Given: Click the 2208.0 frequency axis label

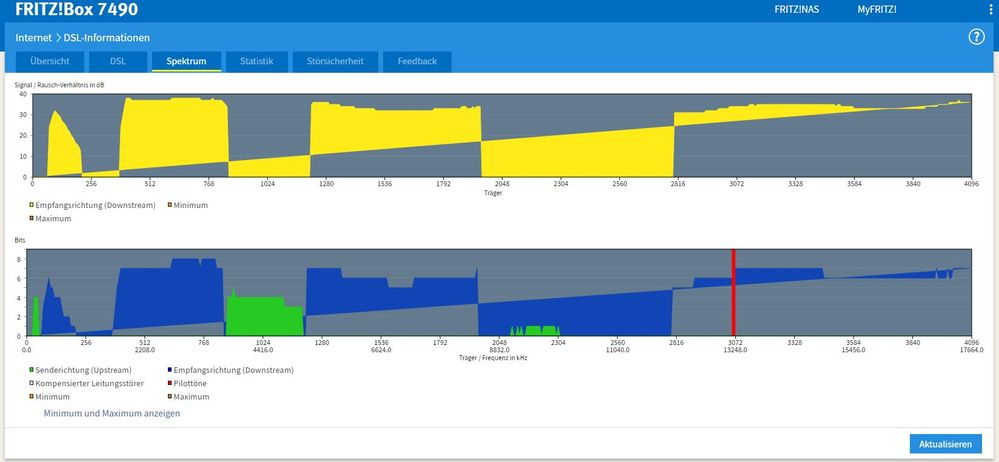Looking at the screenshot, I should click(x=144, y=350).
